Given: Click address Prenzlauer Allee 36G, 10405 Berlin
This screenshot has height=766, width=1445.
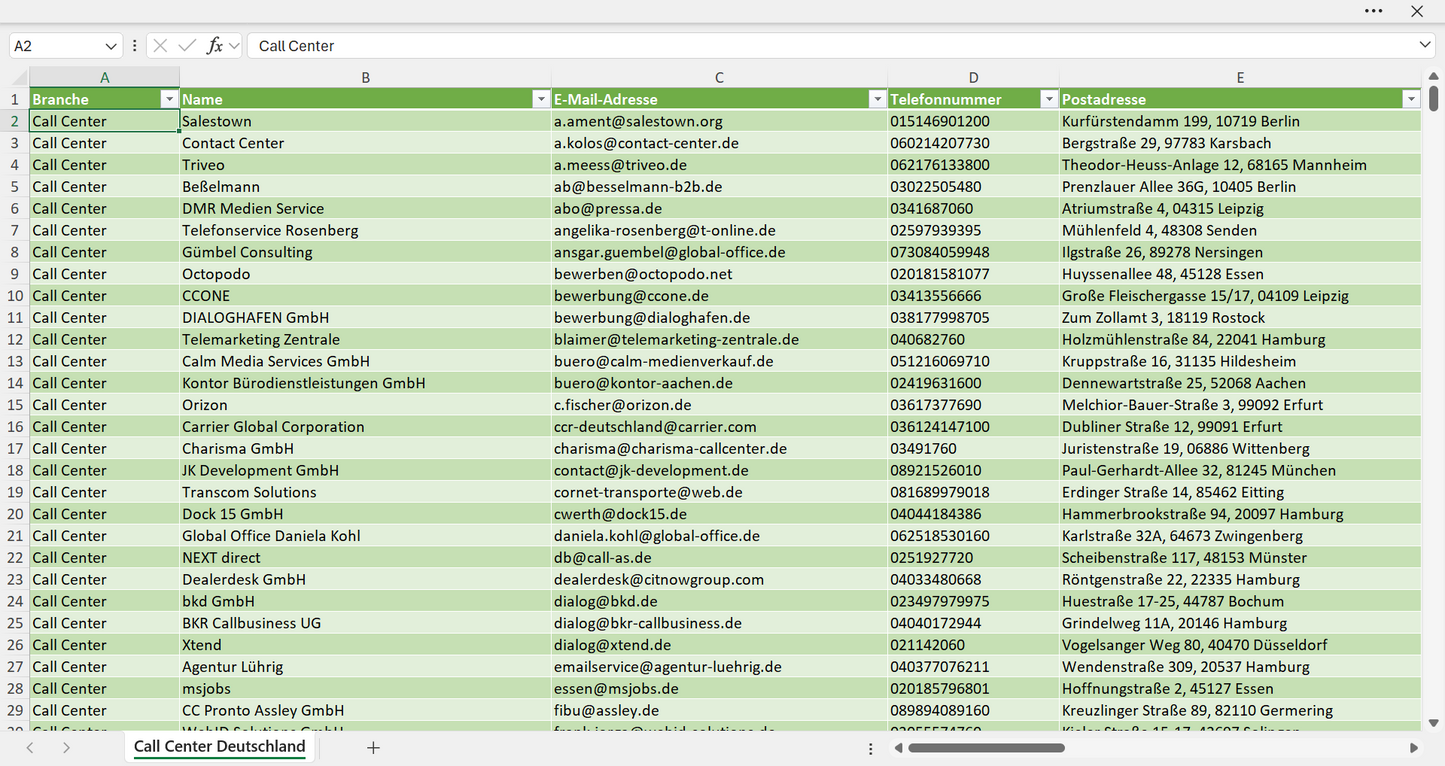Looking at the screenshot, I should pyautogui.click(x=1240, y=187).
